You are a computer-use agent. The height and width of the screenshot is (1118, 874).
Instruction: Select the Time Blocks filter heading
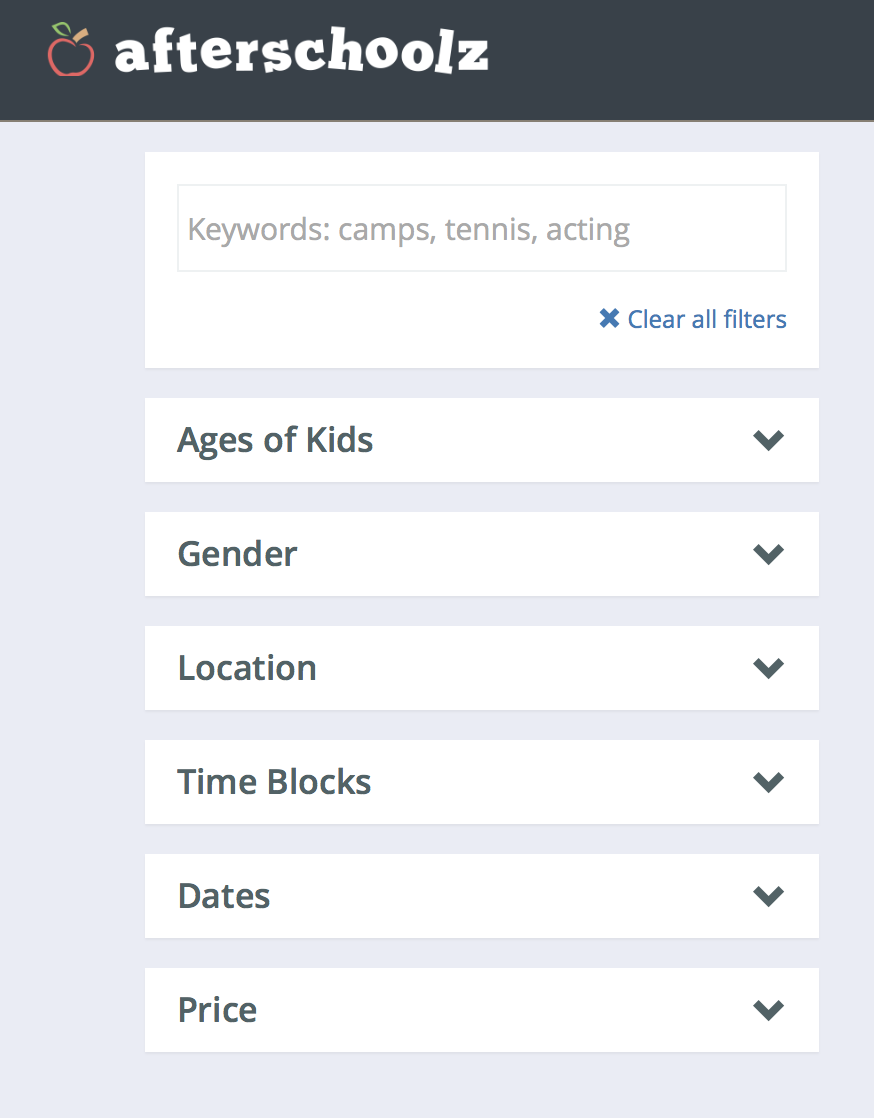(x=274, y=782)
